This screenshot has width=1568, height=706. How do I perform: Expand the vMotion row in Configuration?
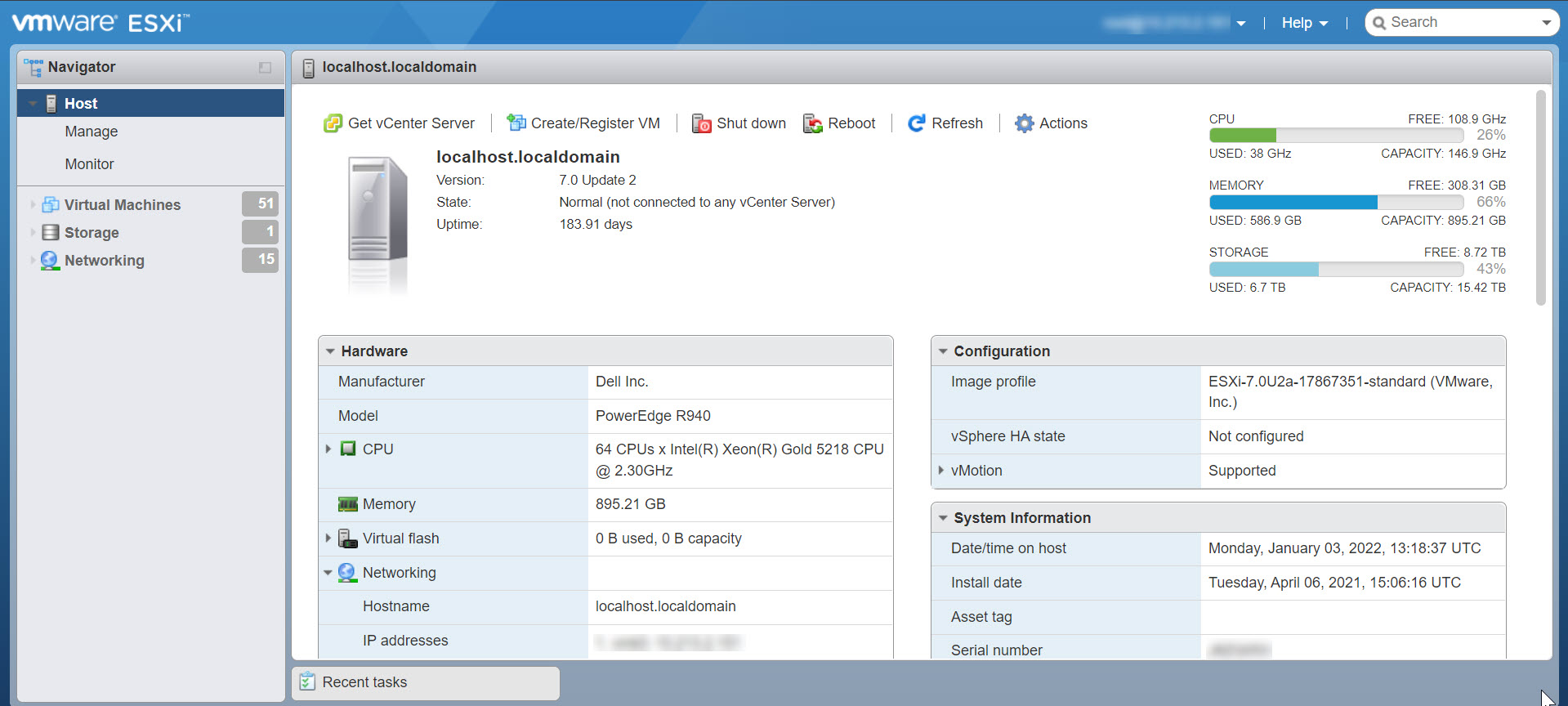point(941,470)
